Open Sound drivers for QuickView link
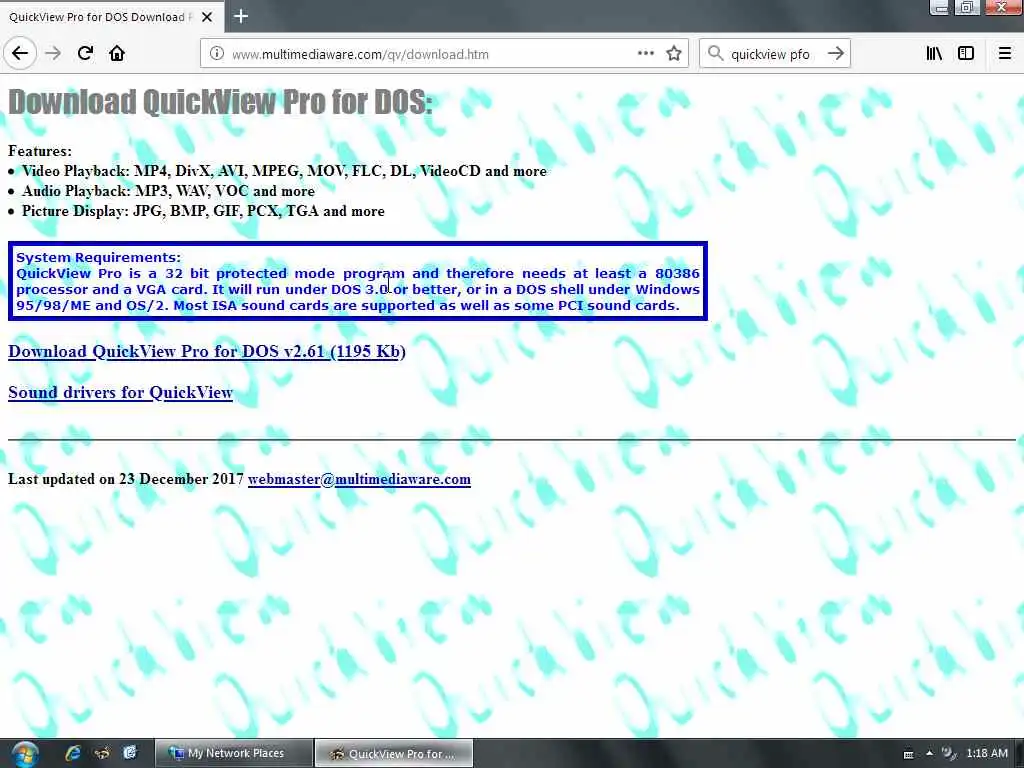 (120, 392)
